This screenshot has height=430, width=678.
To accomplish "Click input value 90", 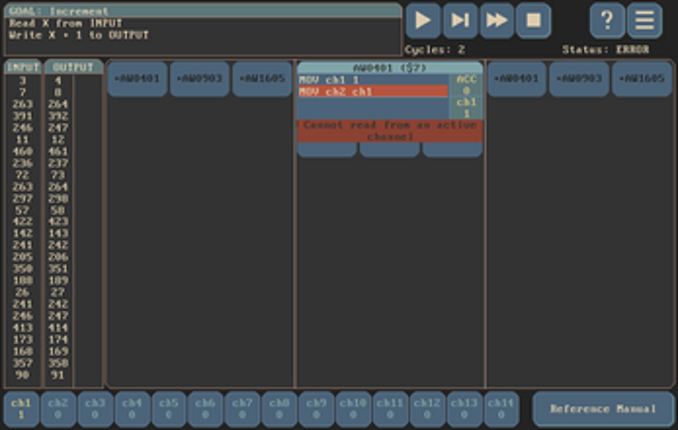I will [x=22, y=375].
